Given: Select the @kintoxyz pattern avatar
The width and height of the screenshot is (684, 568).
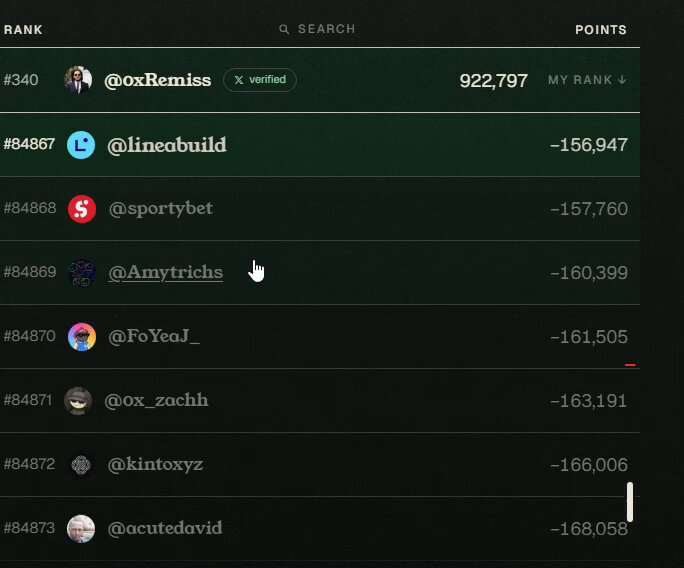Looking at the screenshot, I should [81, 465].
